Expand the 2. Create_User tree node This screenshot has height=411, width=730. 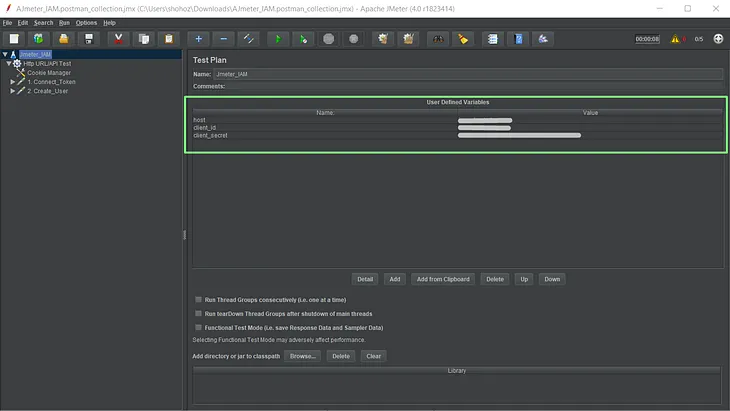[13, 91]
